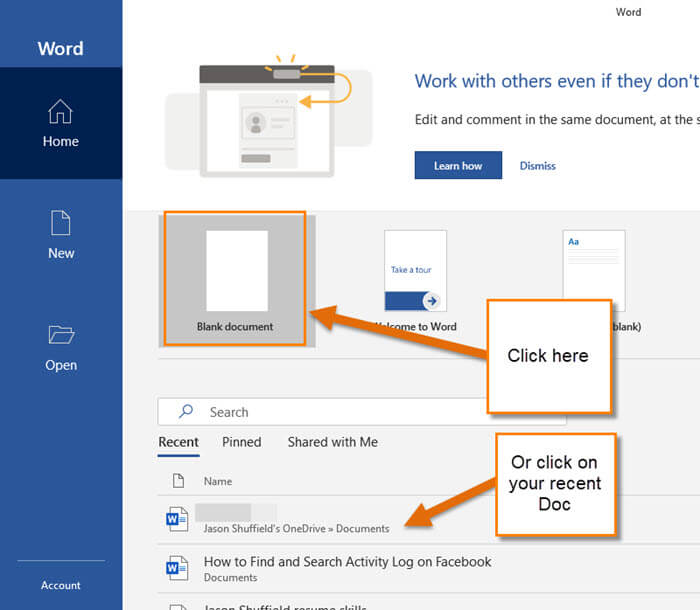The height and width of the screenshot is (610, 700).
Task: Switch to the Pinned tab
Action: coord(242,442)
